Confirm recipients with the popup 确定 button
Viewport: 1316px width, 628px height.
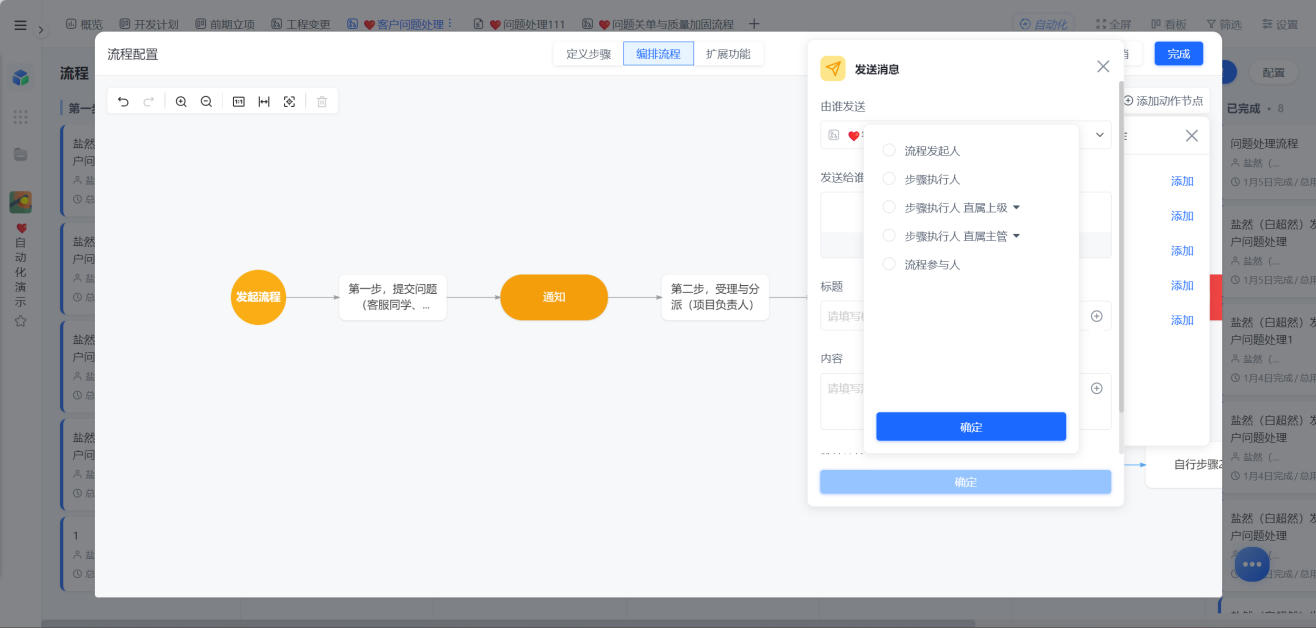point(971,427)
